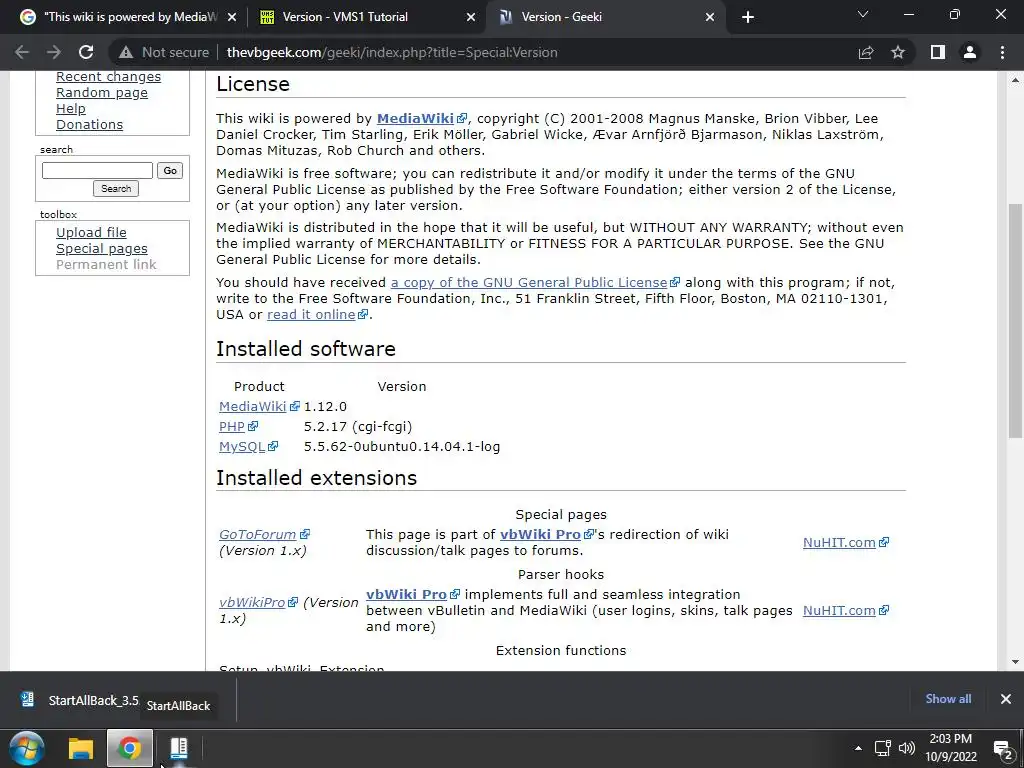Reload the current page

click(x=86, y=52)
